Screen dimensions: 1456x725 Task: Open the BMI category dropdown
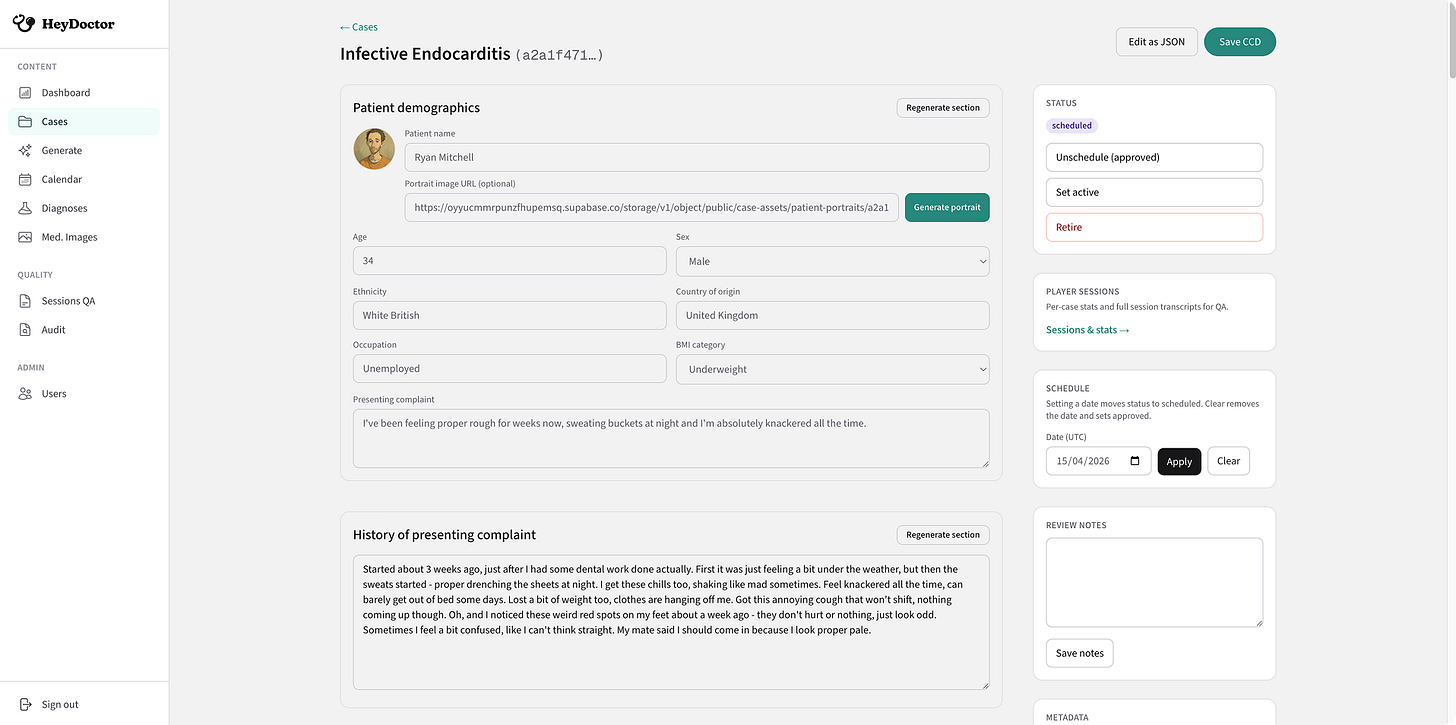[832, 369]
